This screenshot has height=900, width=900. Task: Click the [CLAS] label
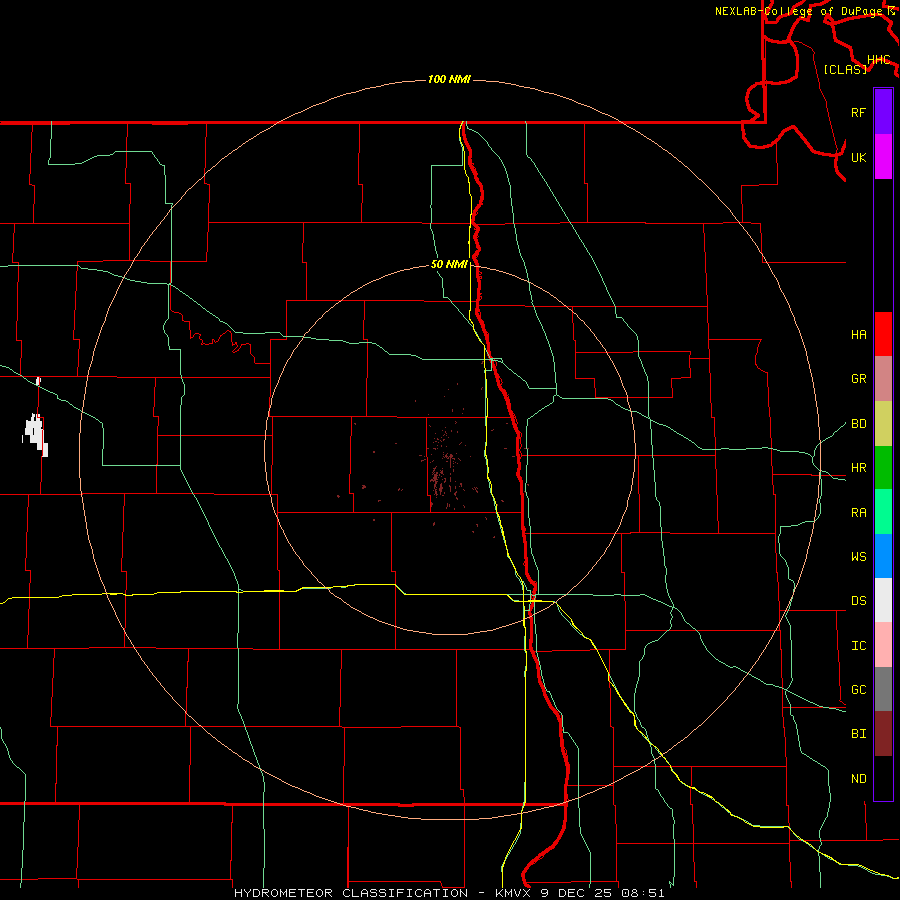[x=845, y=69]
